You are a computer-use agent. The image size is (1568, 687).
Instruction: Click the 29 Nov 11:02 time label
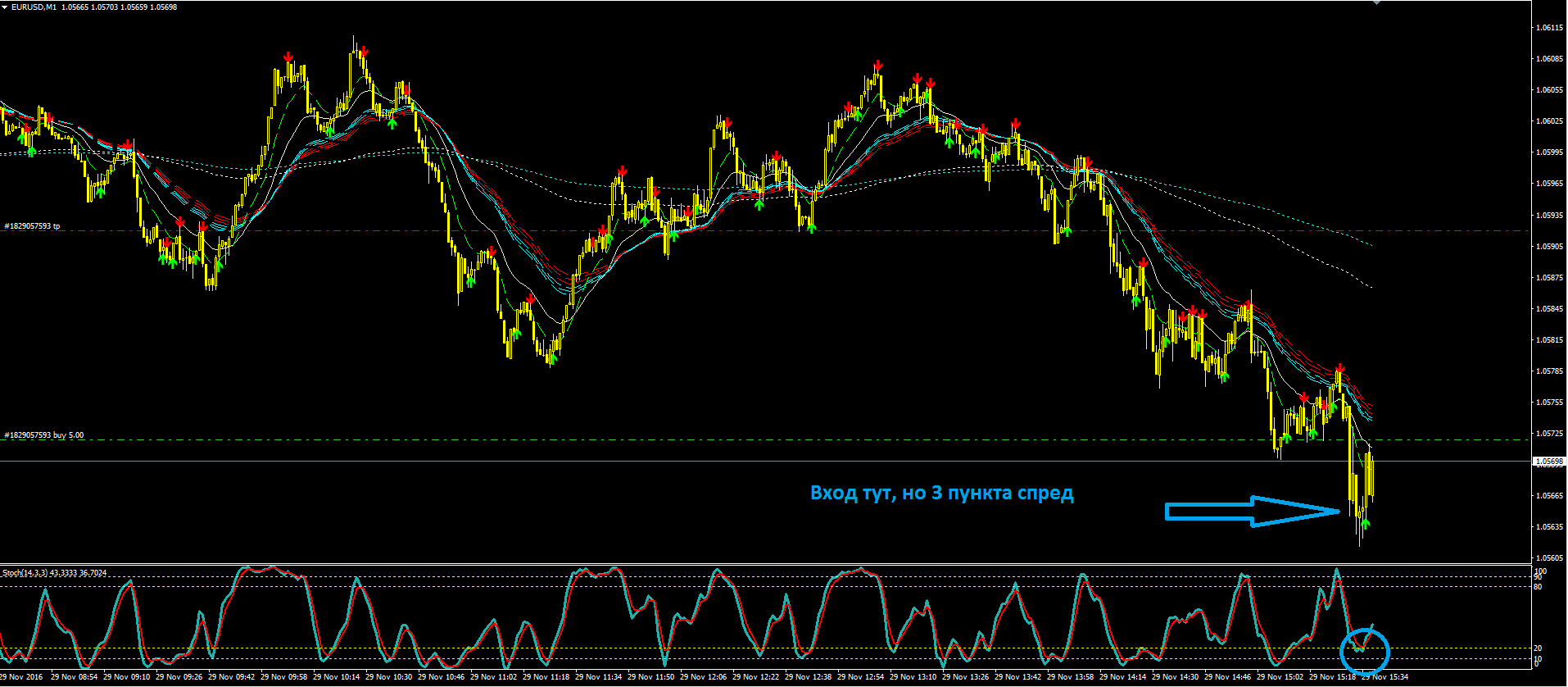coord(493,677)
